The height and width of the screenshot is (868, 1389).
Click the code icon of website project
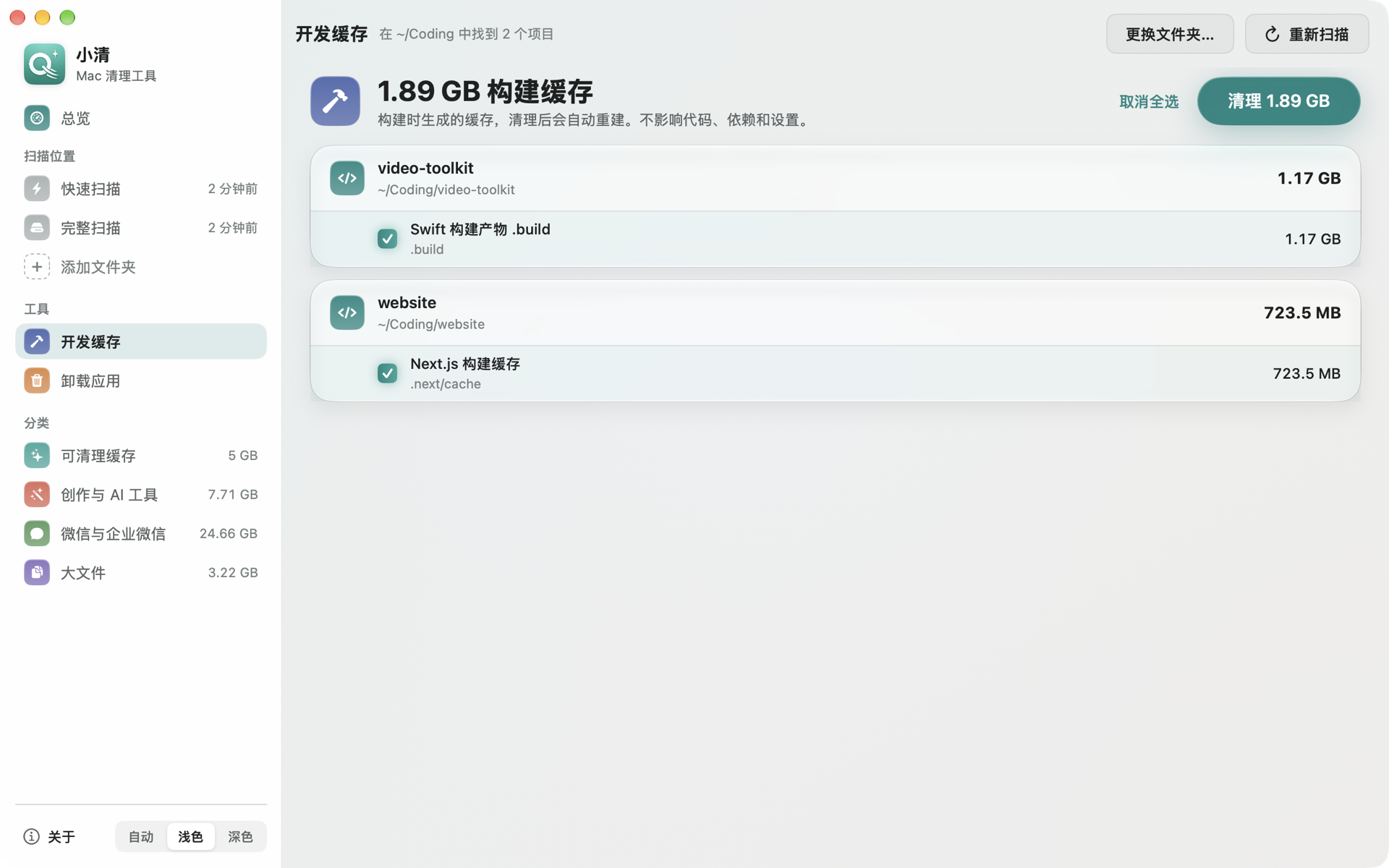pyautogui.click(x=347, y=312)
